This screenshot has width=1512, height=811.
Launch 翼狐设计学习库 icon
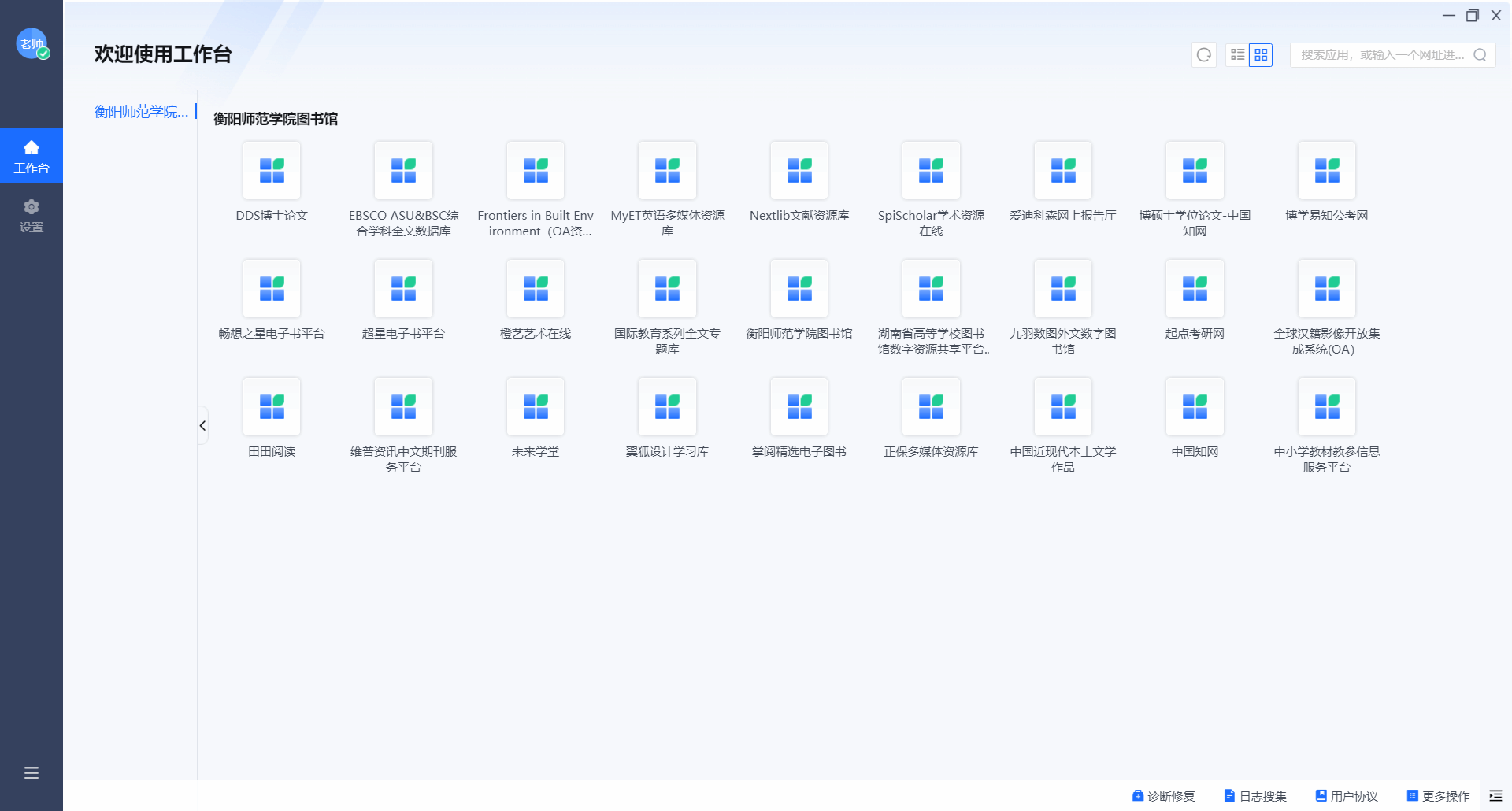(667, 406)
